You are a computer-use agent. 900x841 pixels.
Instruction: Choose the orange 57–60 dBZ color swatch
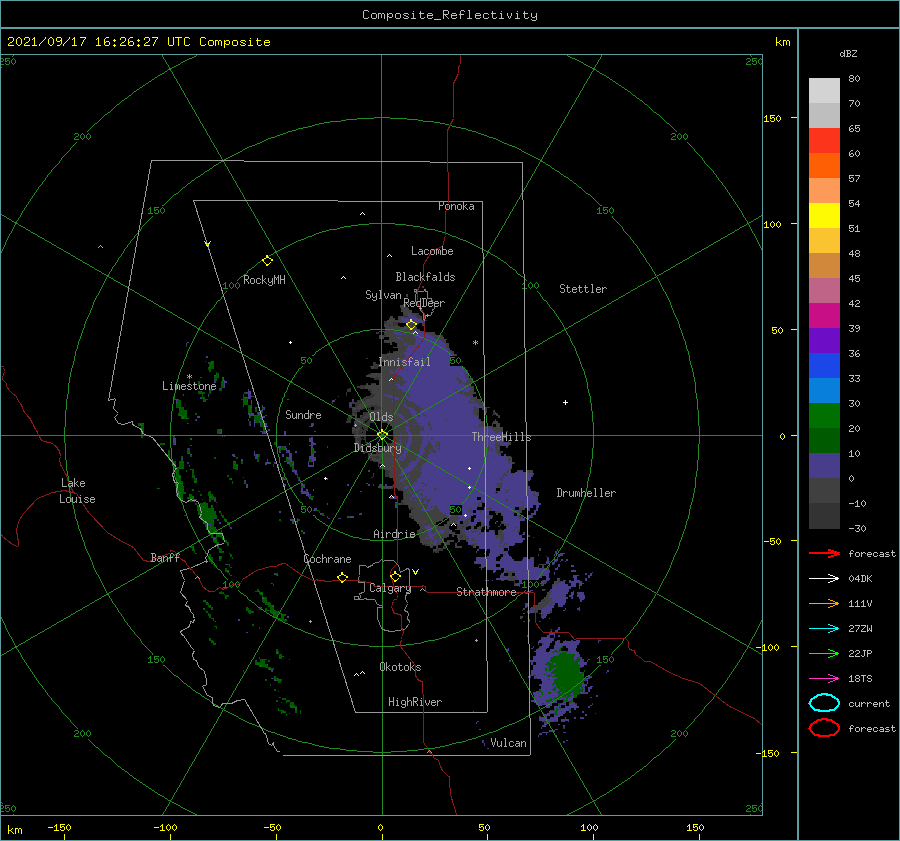tap(824, 165)
